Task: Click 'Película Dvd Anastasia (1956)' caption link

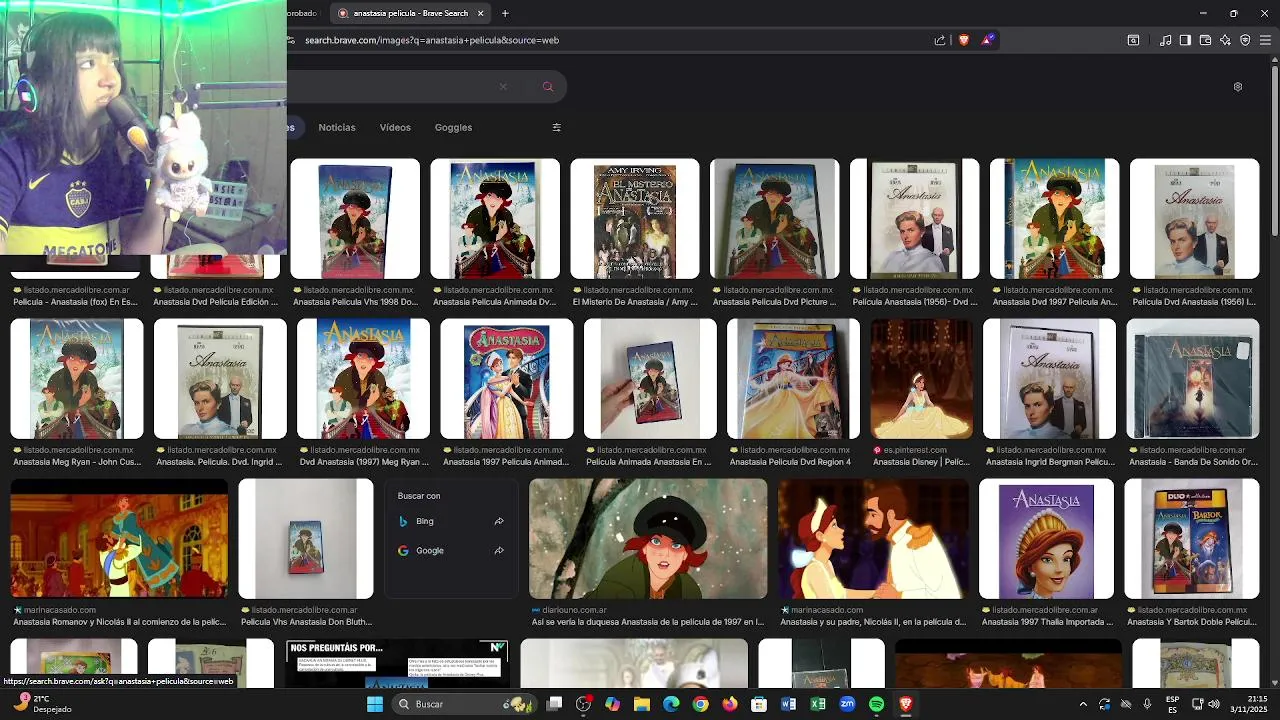Action: (x=1194, y=302)
